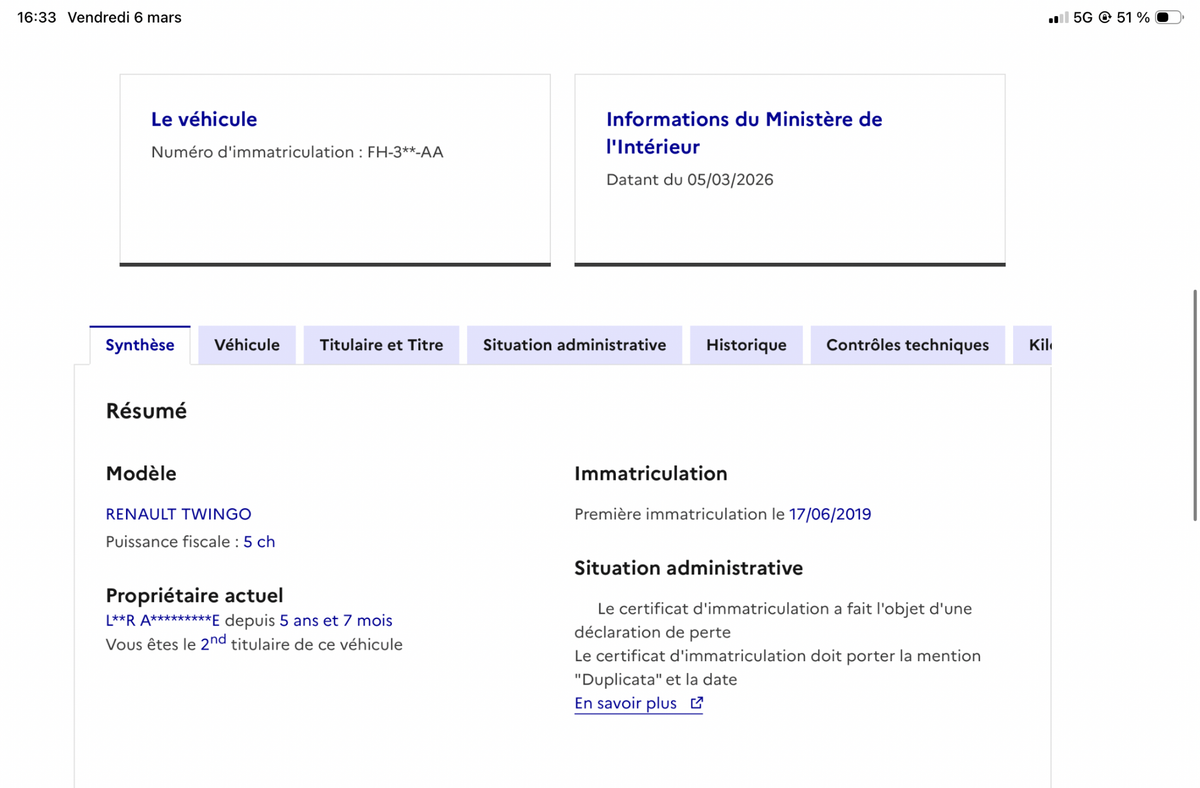The image size is (1200, 788).
Task: Tap the orientation lock icon in status bar
Action: tap(1104, 18)
